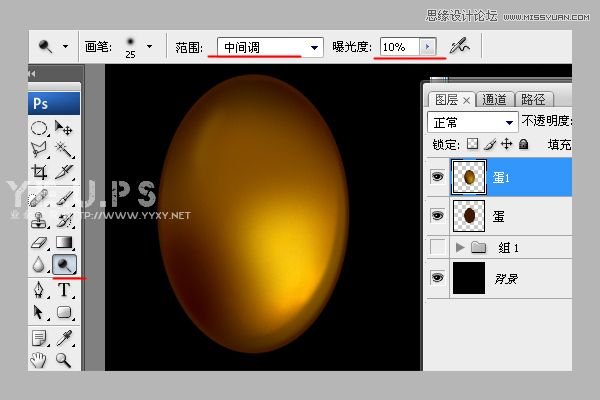Hide the 背景 layer
This screenshot has width=600, height=400.
tap(437, 278)
